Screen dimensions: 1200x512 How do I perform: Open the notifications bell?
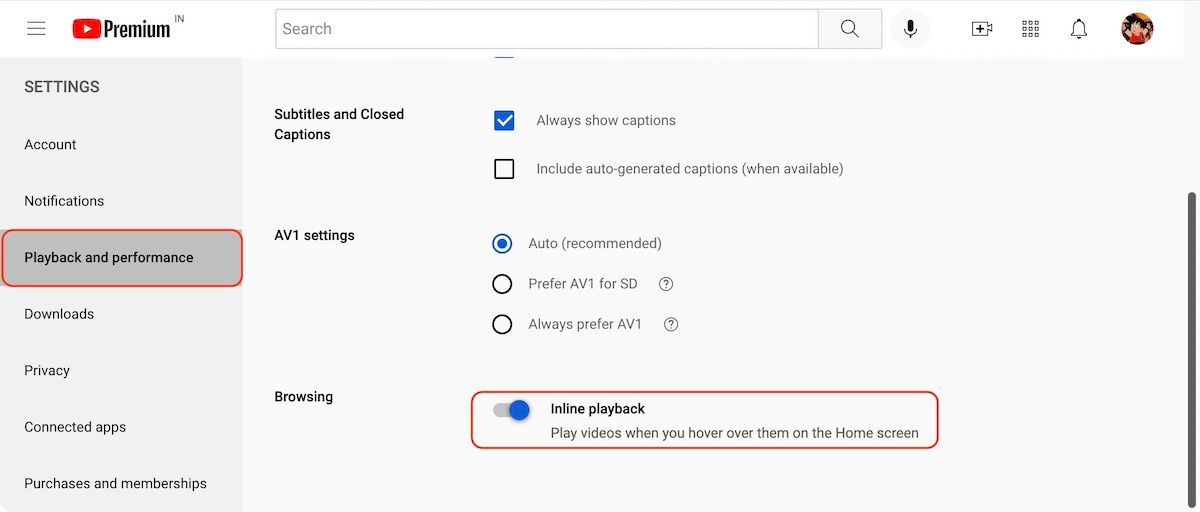click(x=1078, y=29)
